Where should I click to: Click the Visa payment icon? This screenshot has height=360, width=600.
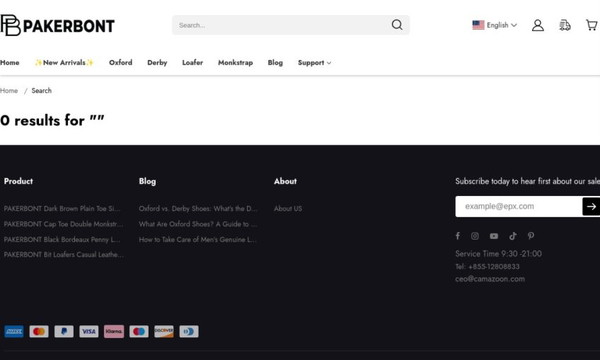pos(89,331)
